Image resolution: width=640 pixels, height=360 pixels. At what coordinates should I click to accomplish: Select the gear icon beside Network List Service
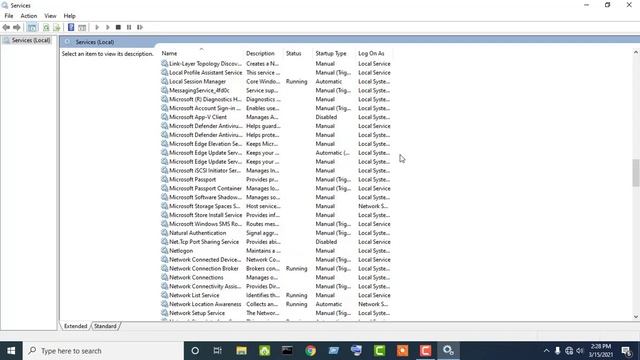164,295
